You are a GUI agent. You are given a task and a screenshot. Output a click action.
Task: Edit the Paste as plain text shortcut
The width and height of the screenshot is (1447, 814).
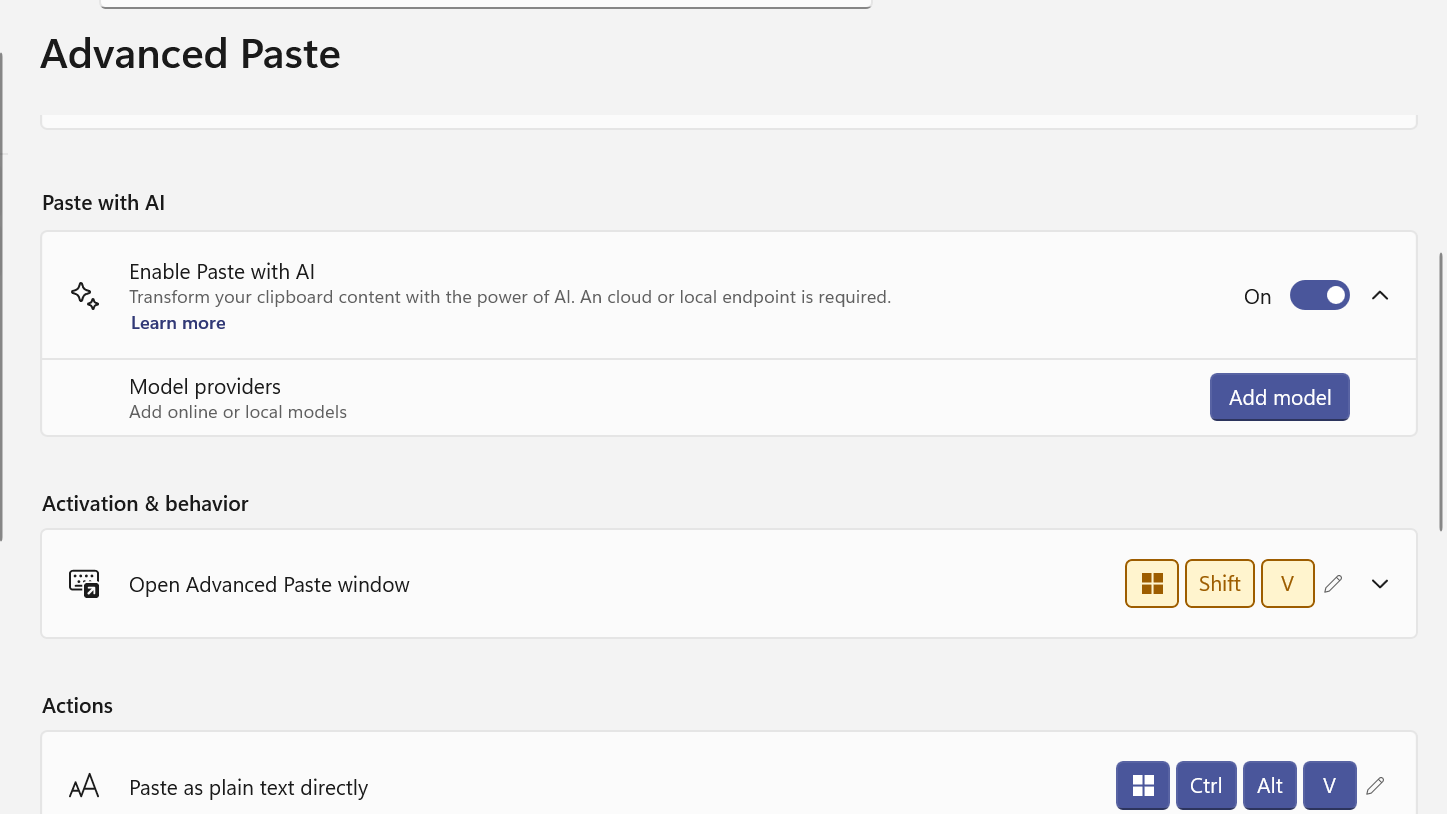(1375, 786)
